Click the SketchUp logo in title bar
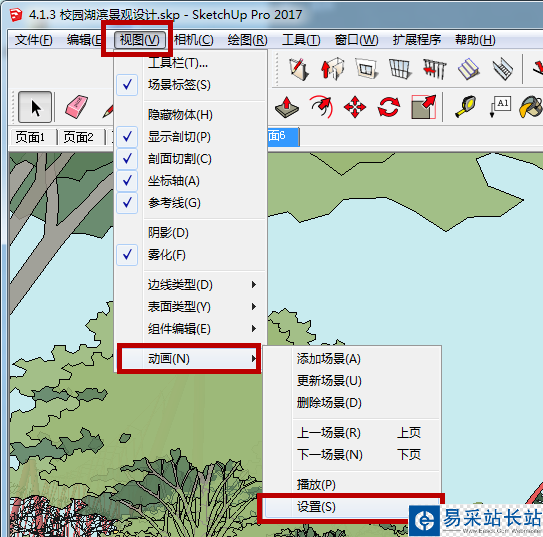Viewport: 543px width, 537px height. click(x=16, y=15)
